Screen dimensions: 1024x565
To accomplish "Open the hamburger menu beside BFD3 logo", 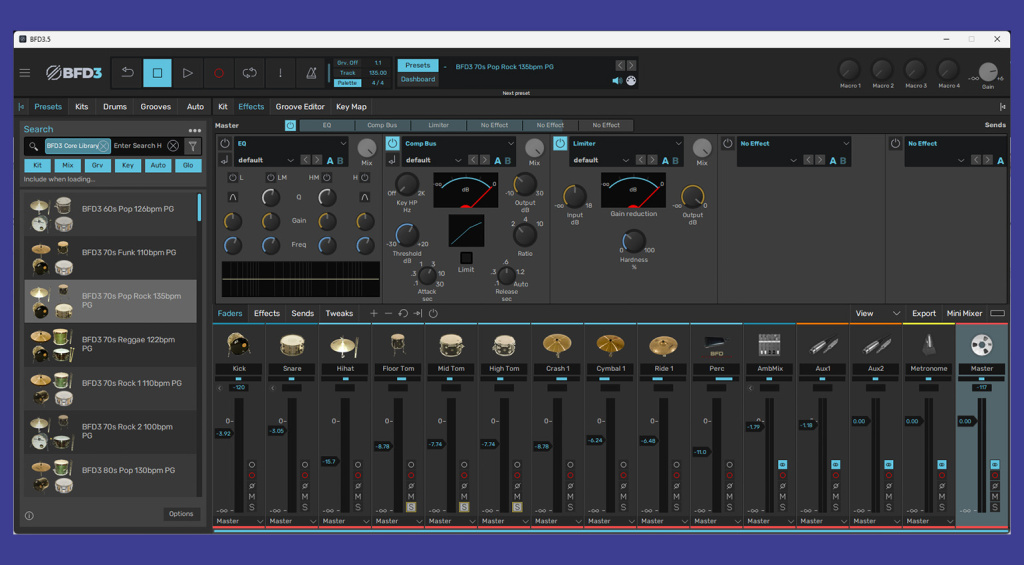I will 25,73.
